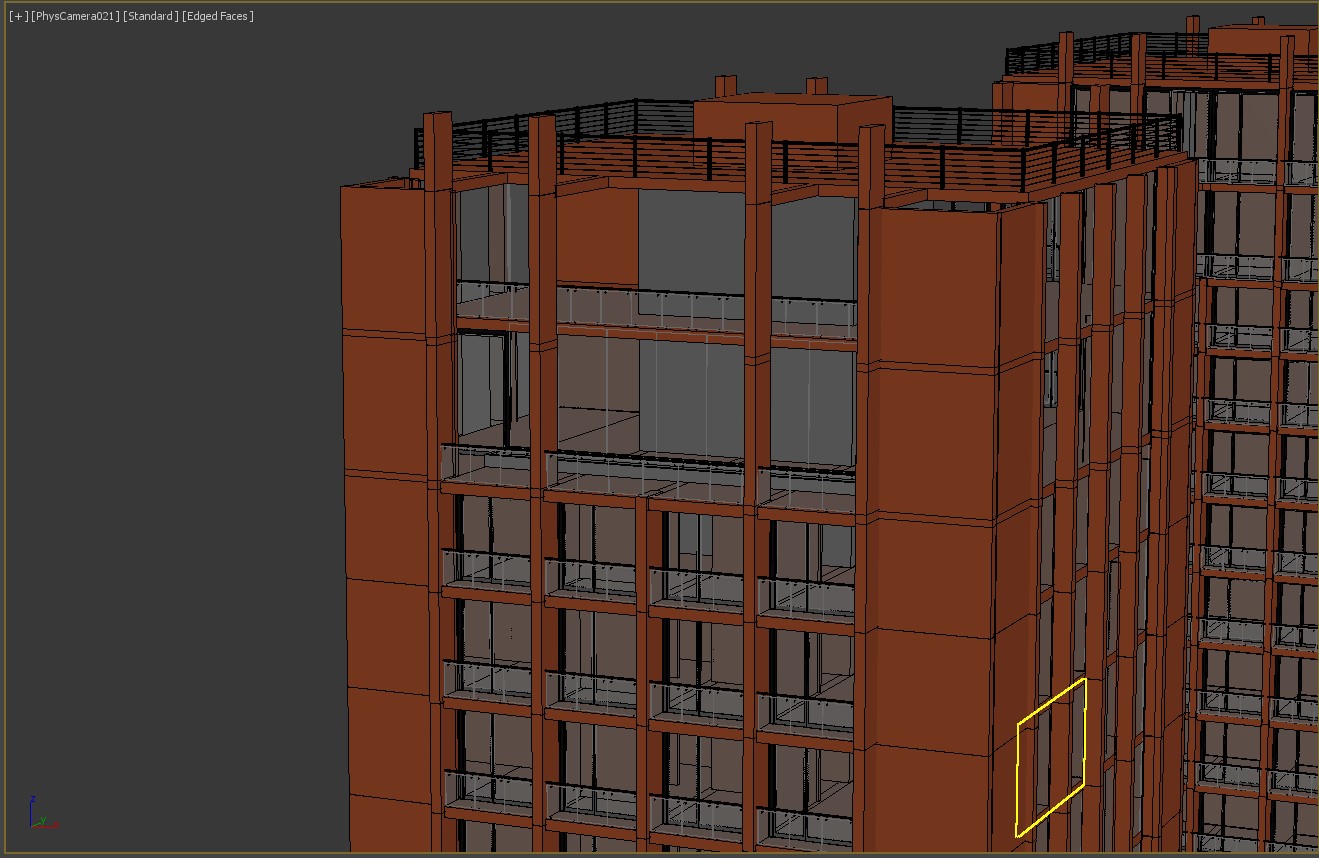Select the leftmost column protruding above the roof
This screenshot has width=1319, height=858.
437,150
